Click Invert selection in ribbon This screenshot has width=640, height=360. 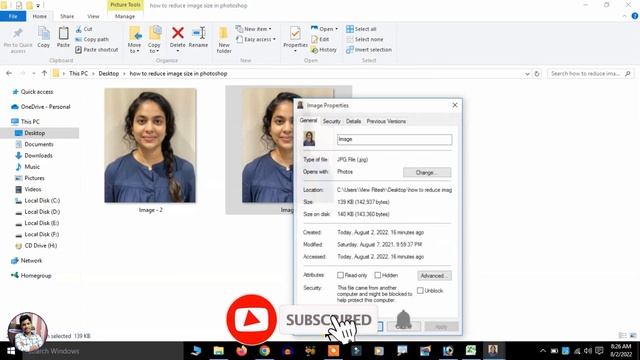369,49
